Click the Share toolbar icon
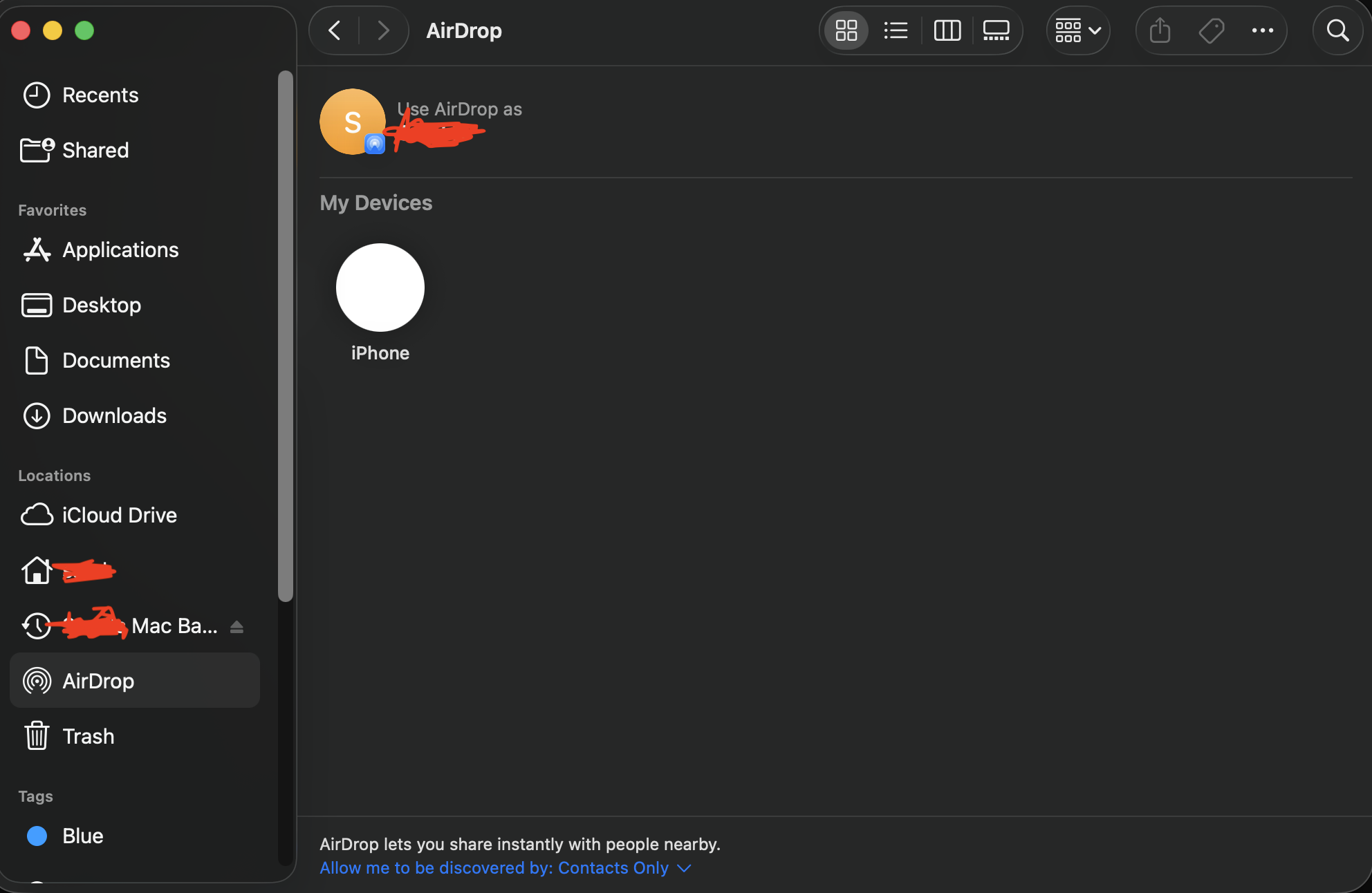Screen dimensions: 1372x893 pos(1160,30)
